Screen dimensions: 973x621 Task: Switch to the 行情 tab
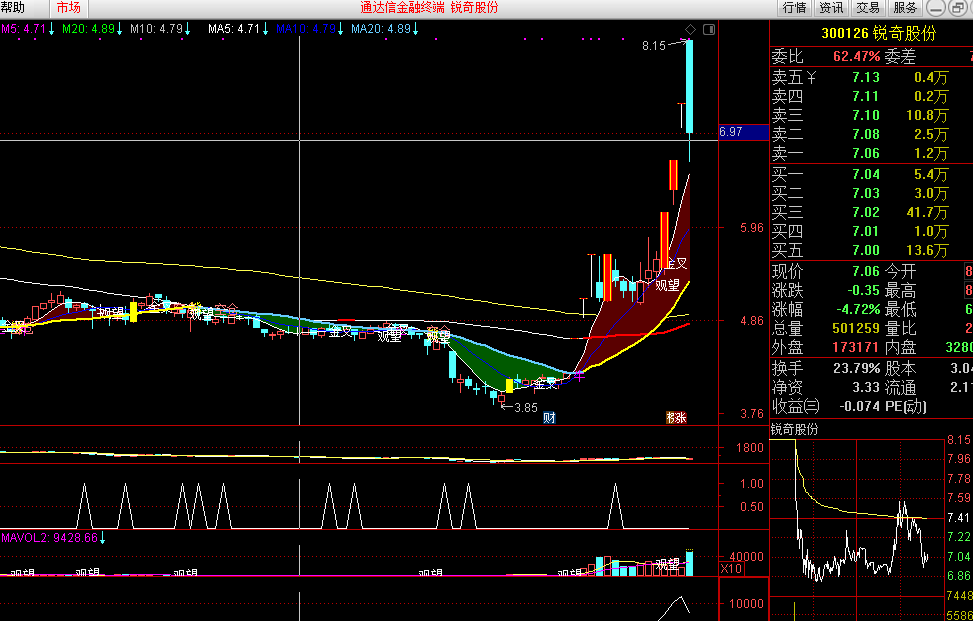[x=794, y=8]
